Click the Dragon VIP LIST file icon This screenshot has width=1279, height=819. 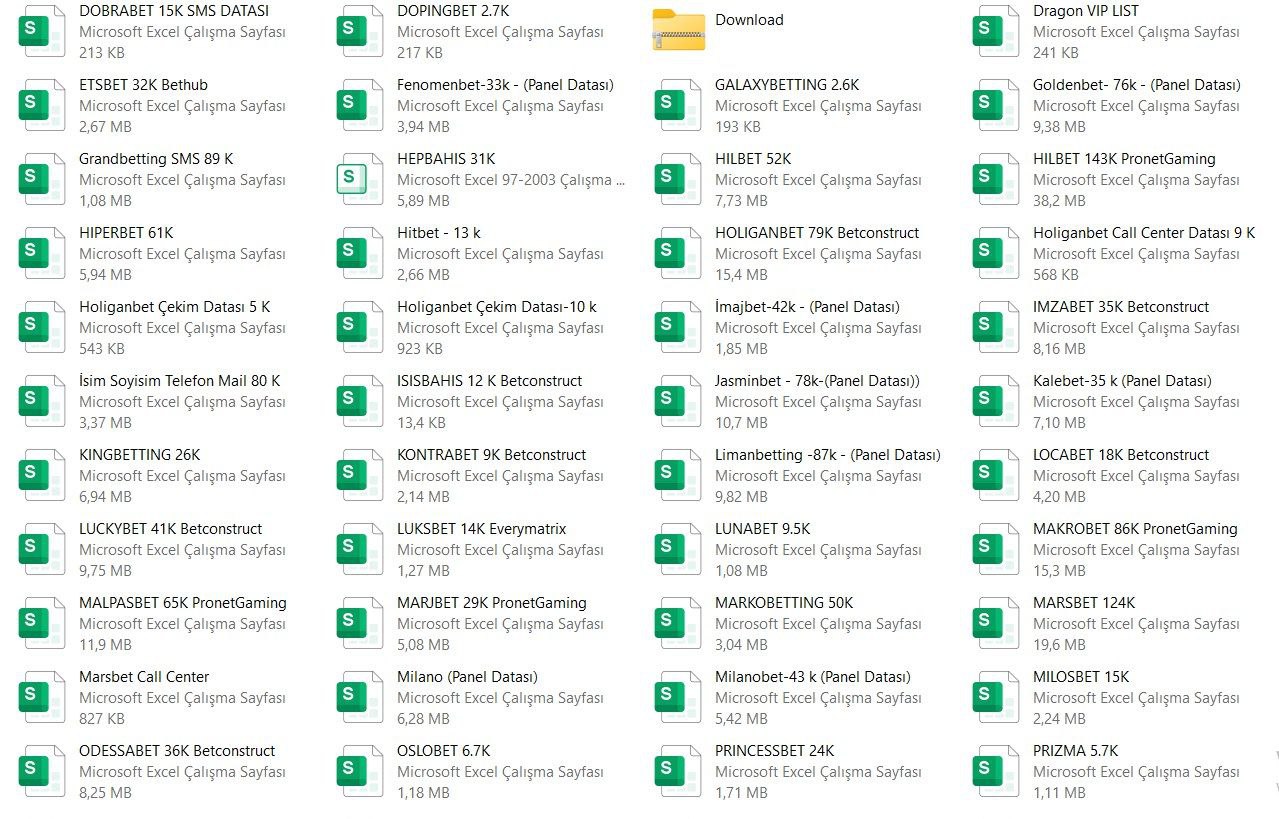point(996,31)
